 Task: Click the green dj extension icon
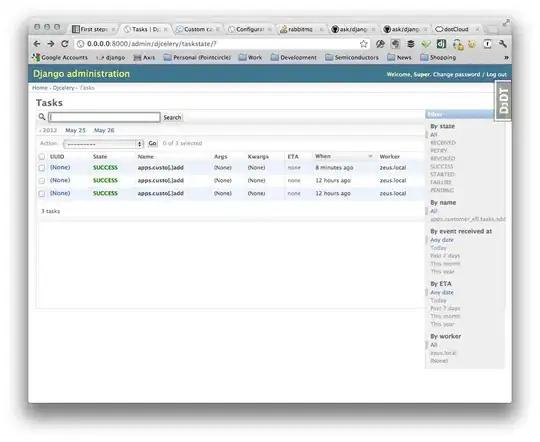click(441, 44)
